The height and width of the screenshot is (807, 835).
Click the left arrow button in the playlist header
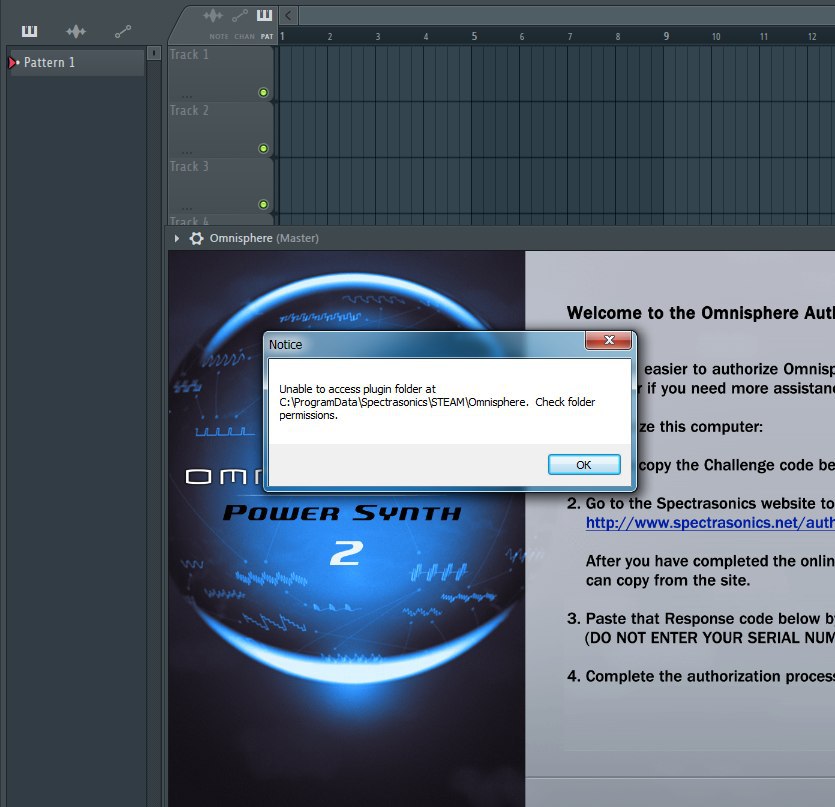point(288,15)
